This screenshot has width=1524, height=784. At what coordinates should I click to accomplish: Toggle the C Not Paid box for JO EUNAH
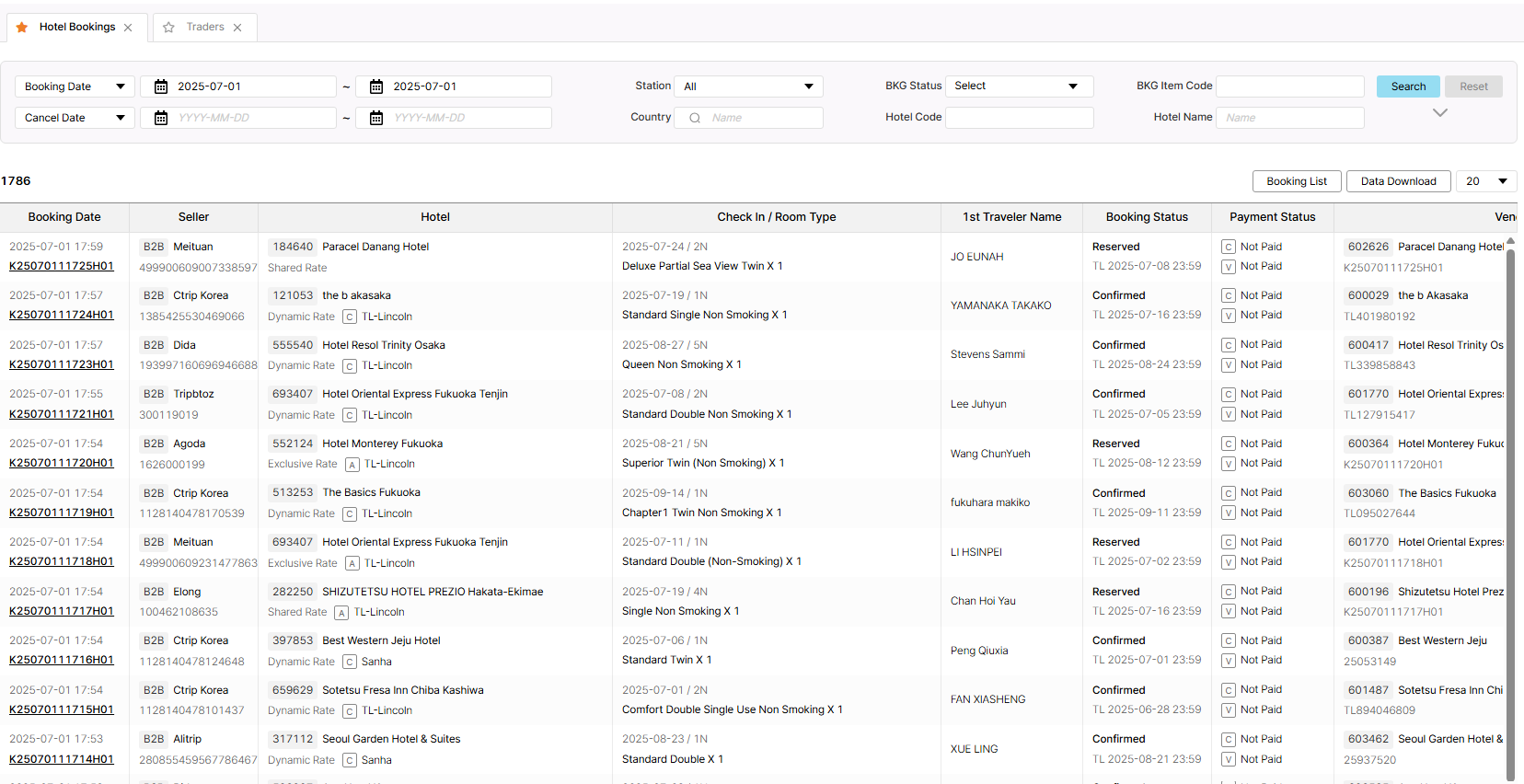[x=1229, y=247]
